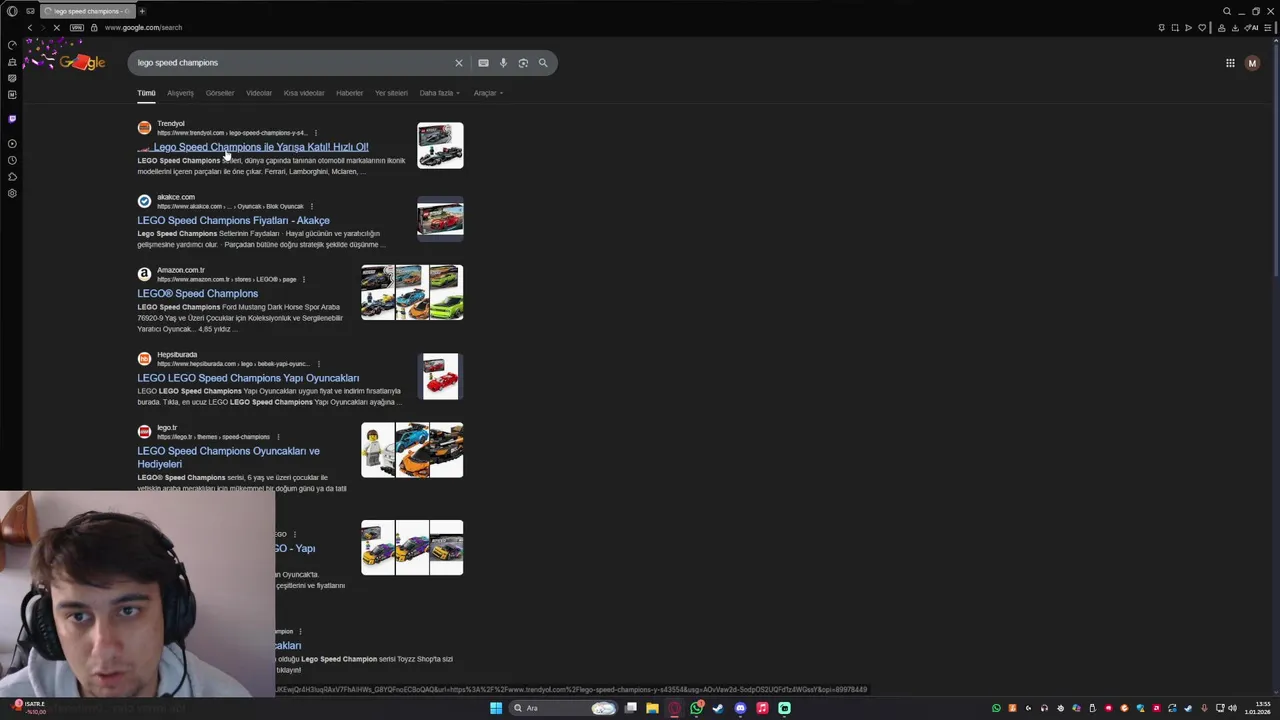
Task: Switch to the Kısa videolar tab
Action: 304,93
